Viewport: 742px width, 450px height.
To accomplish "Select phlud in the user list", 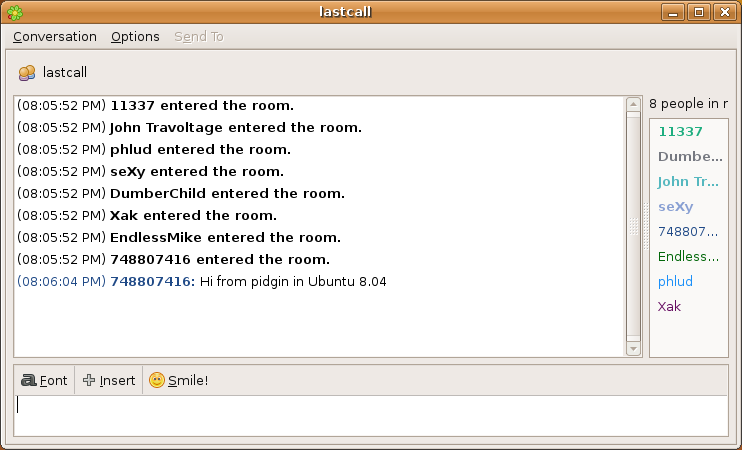I will pos(675,282).
